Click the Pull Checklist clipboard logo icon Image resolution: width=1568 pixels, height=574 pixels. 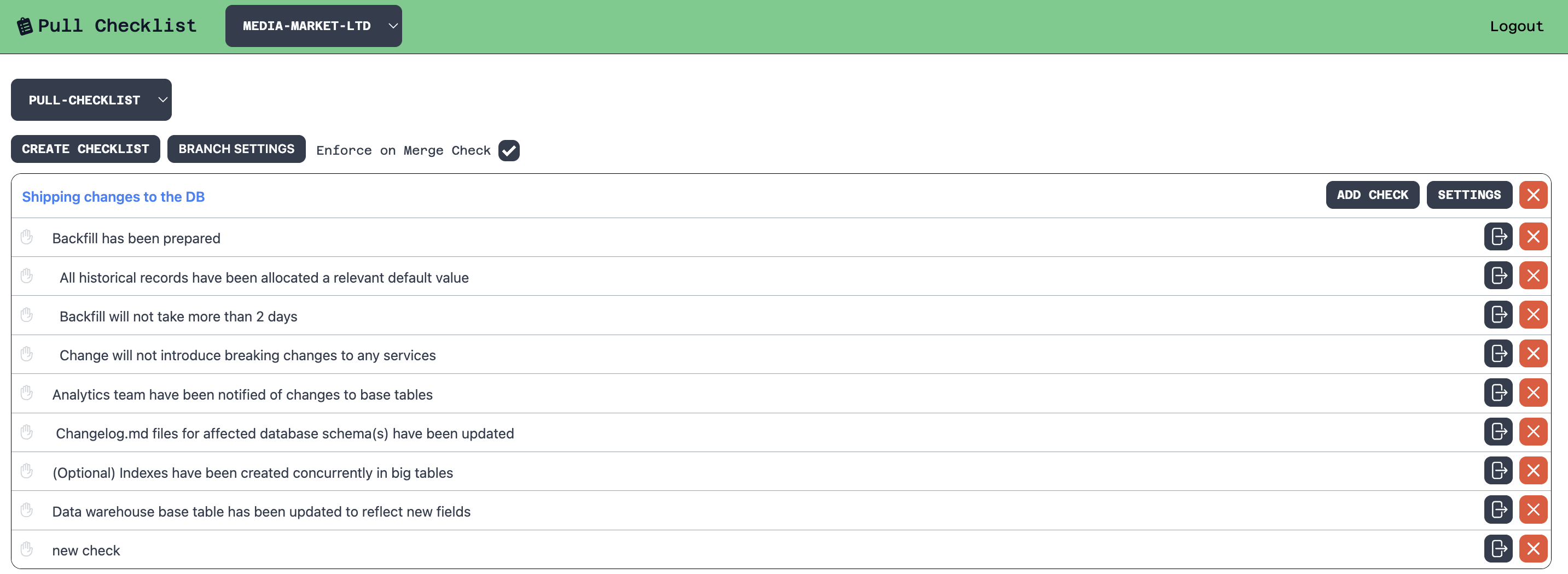[25, 26]
